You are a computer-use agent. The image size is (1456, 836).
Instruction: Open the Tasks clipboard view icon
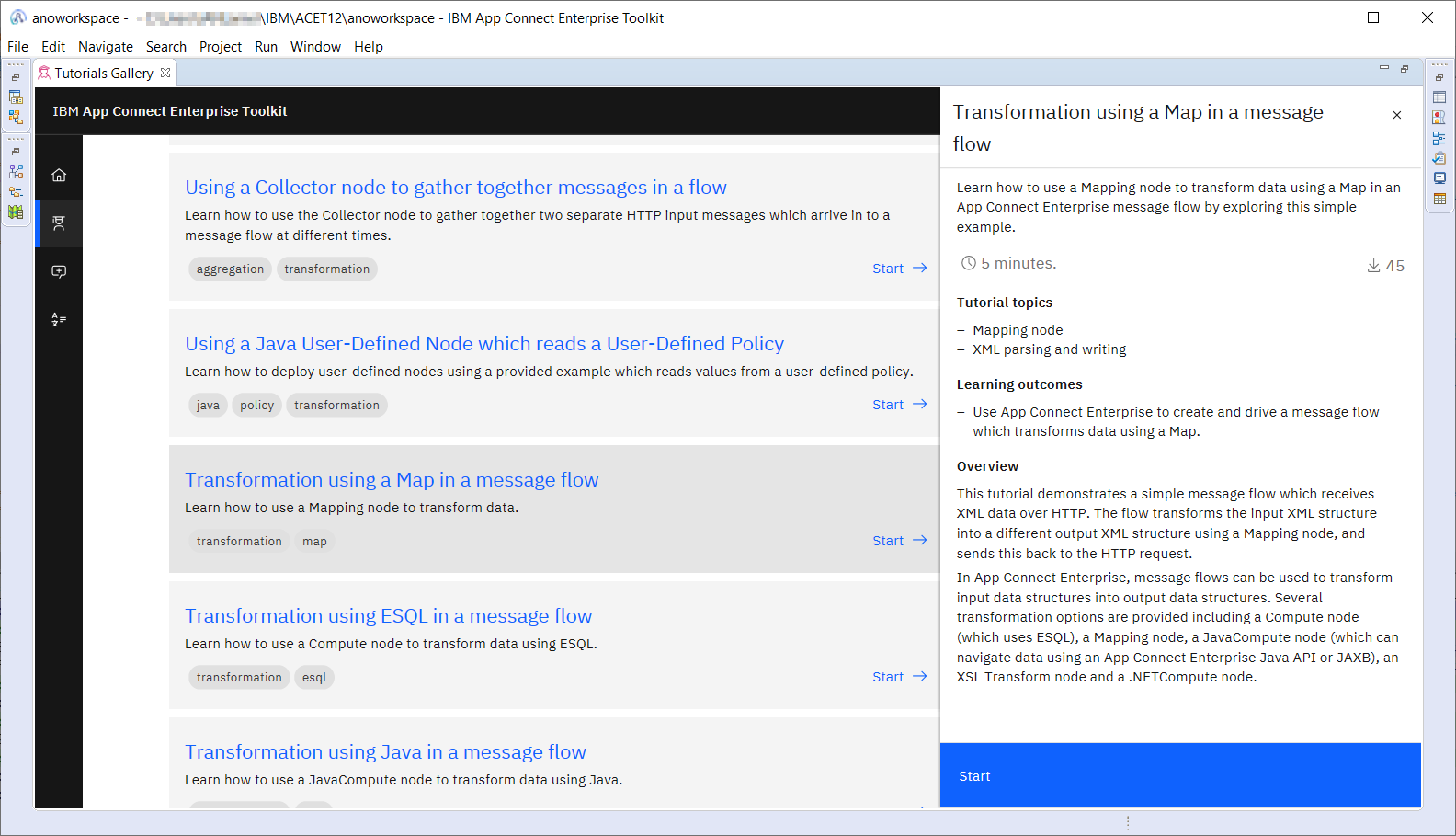tap(1439, 158)
